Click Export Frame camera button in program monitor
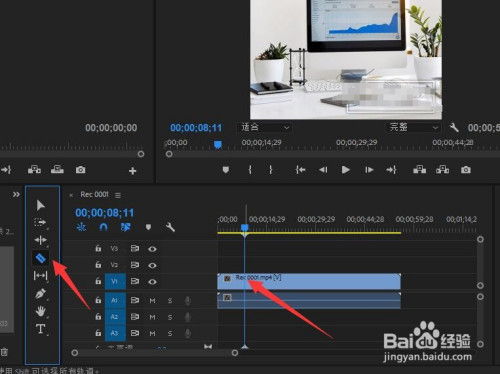The image size is (500, 374). point(466,170)
